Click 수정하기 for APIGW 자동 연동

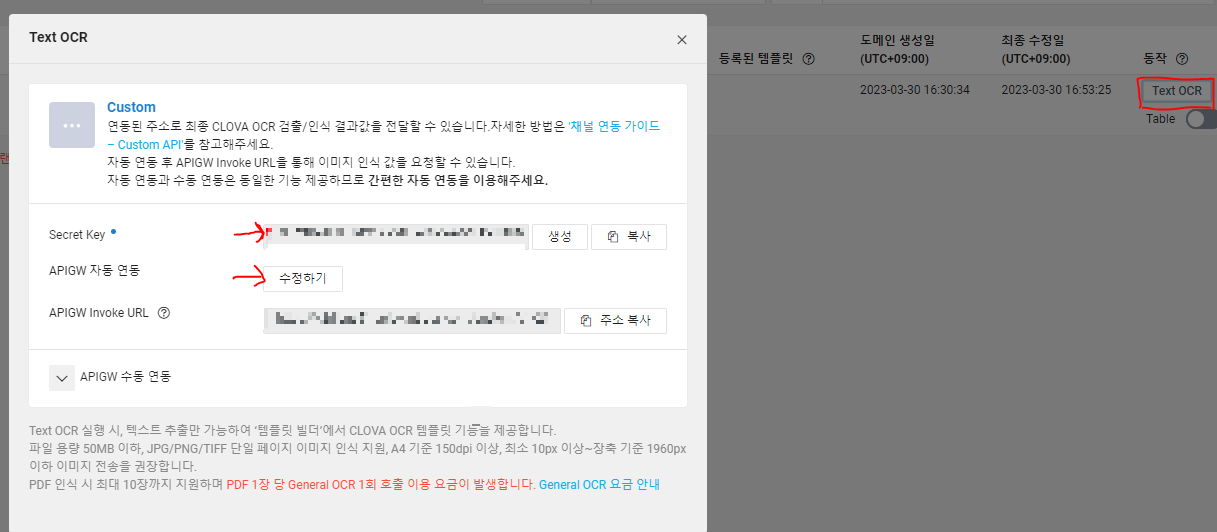[303, 278]
